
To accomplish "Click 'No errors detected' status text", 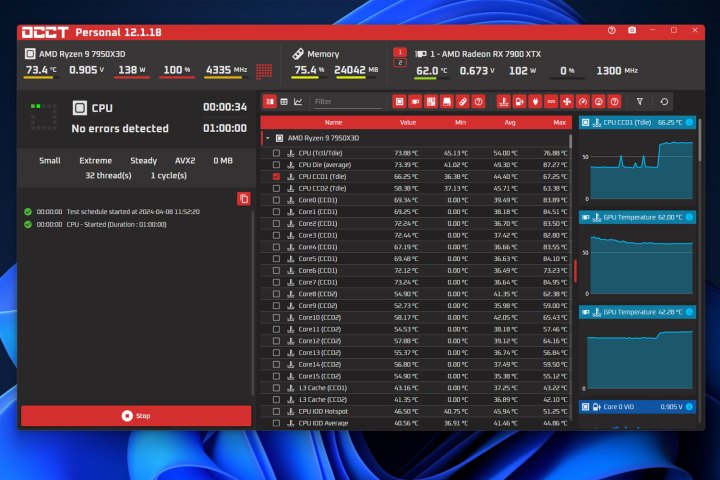I will (x=120, y=129).
